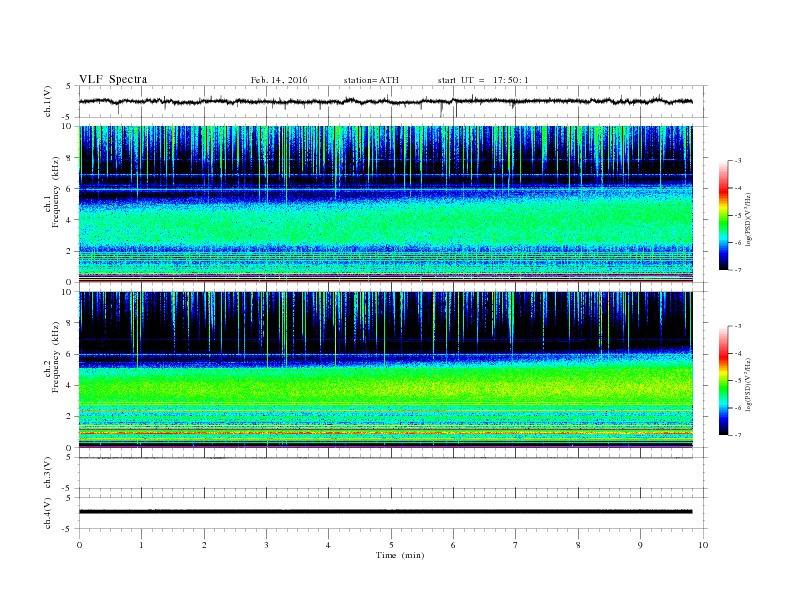Click the "4" kHz tick on ch.1 spectrogram
The width and height of the screenshot is (792, 612).
(x=70, y=220)
